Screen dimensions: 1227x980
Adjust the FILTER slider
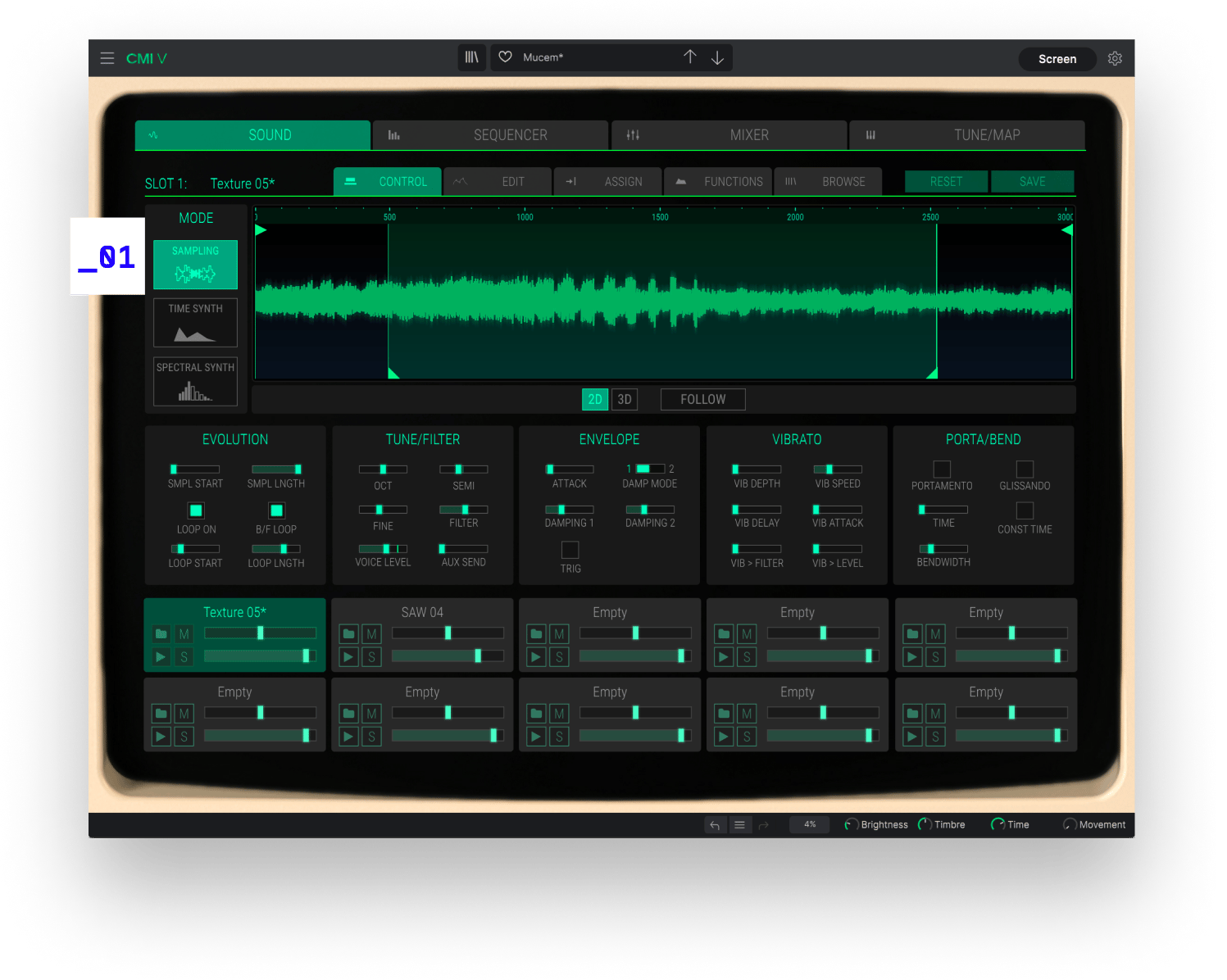click(464, 510)
